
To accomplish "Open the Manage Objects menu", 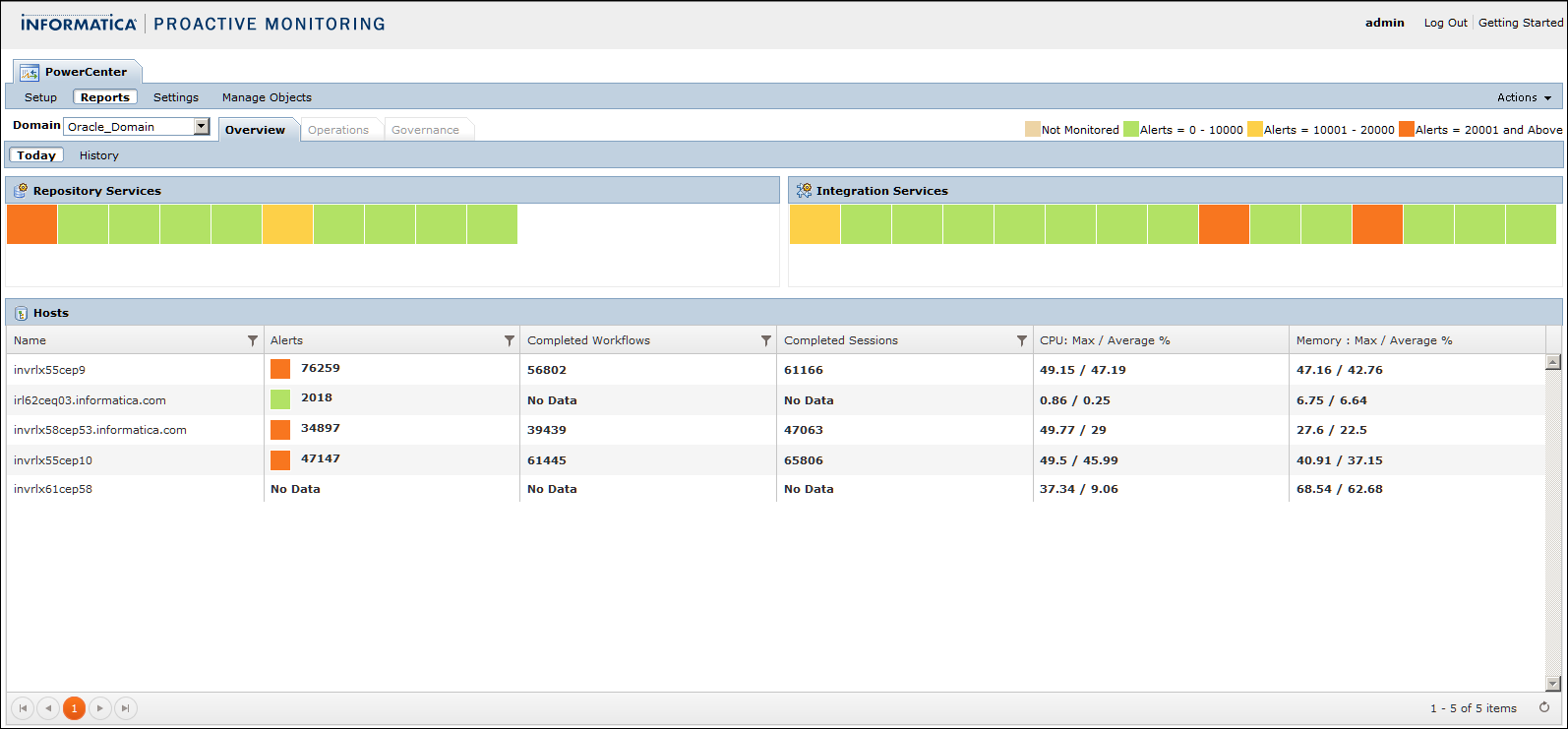I will click(x=267, y=97).
